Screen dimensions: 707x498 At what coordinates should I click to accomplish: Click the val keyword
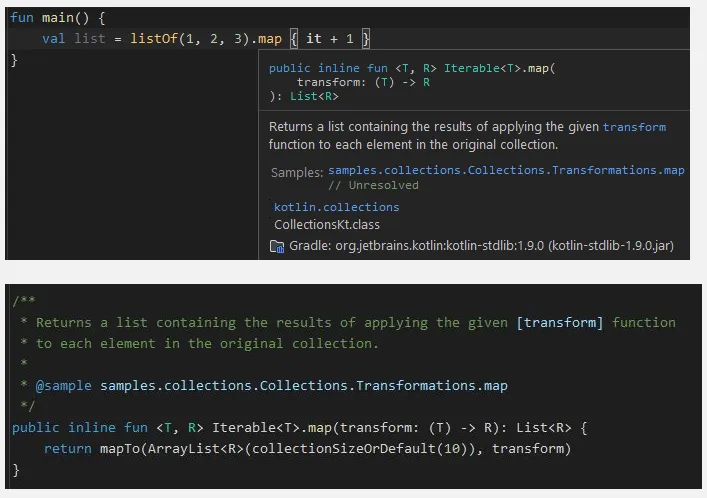(54, 39)
